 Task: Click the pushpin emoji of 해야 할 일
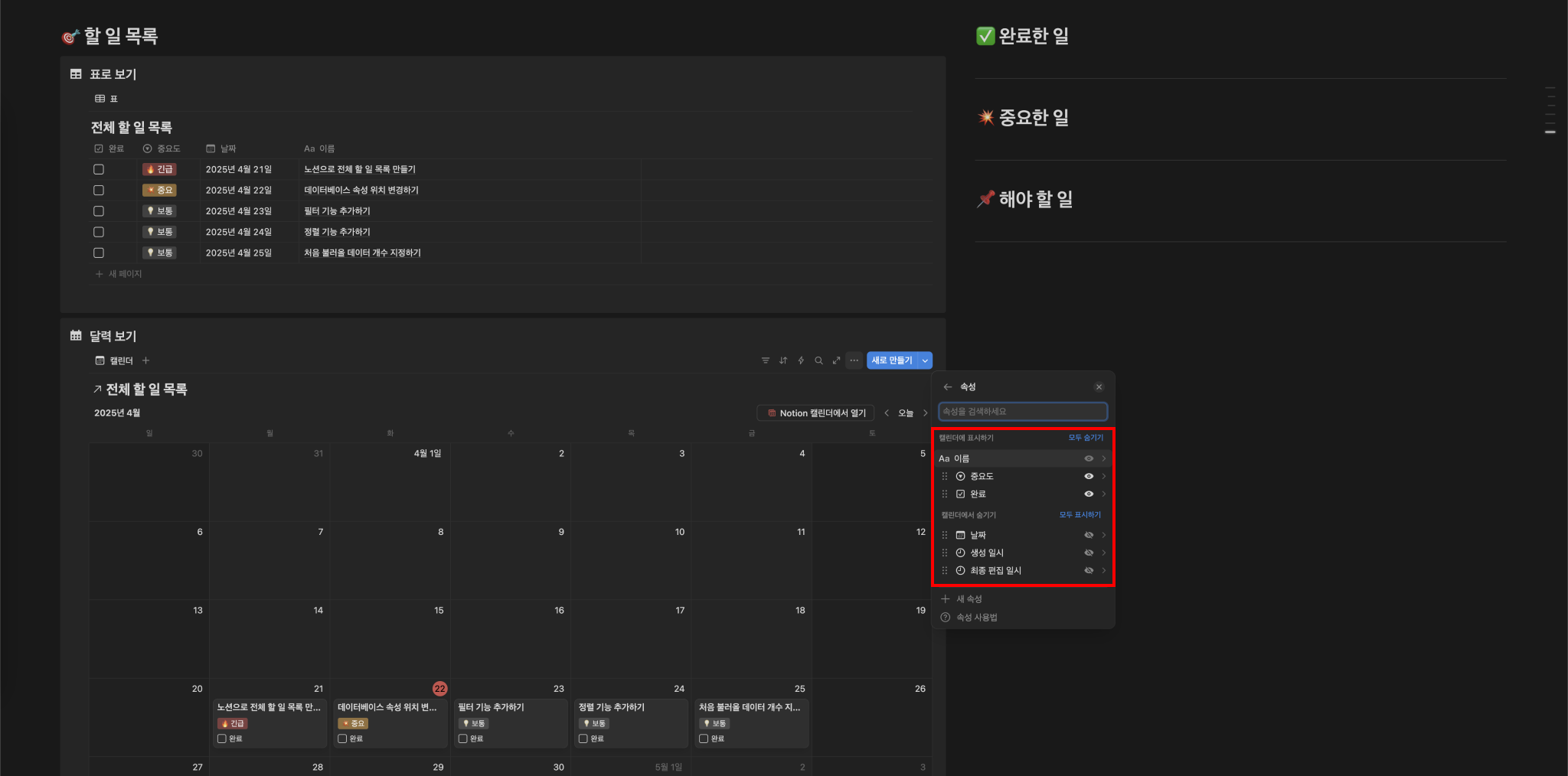(986, 199)
